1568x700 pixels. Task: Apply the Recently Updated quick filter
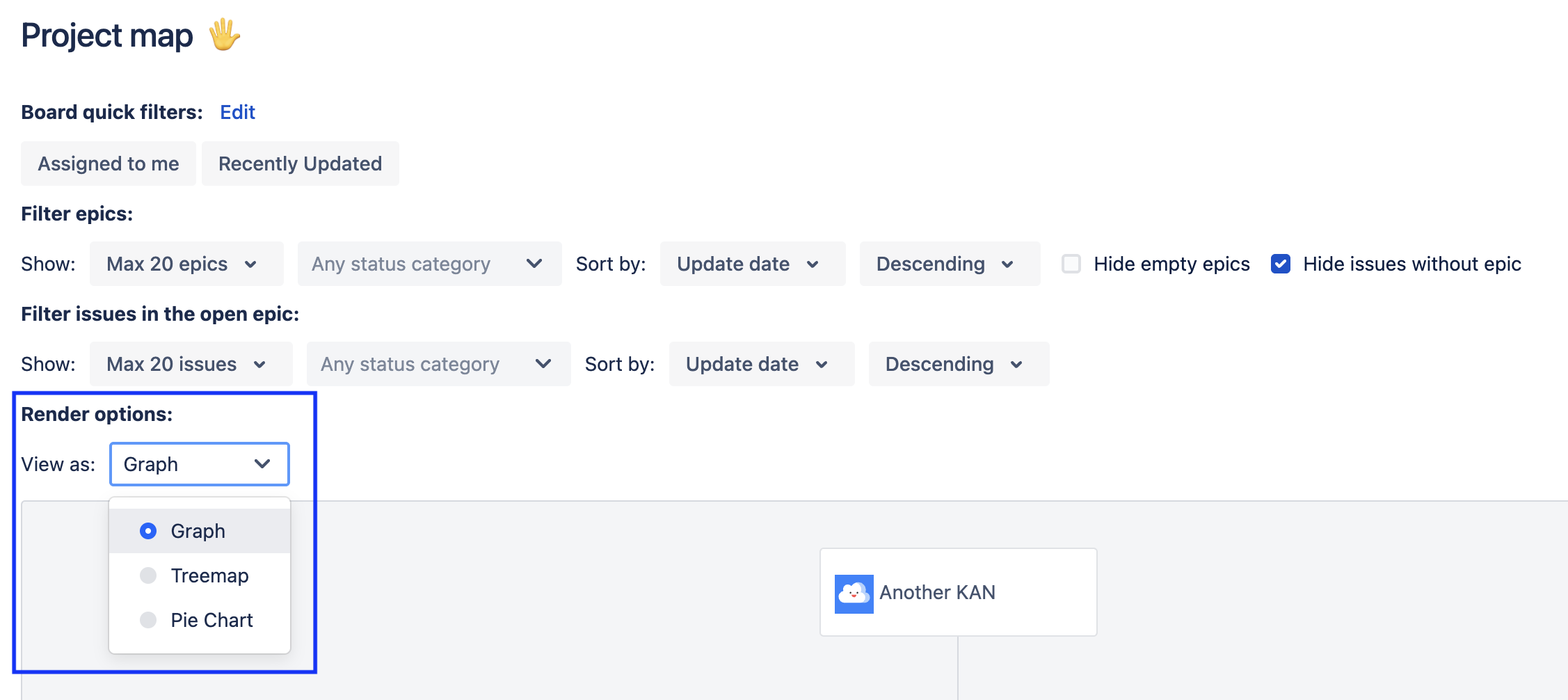click(300, 164)
